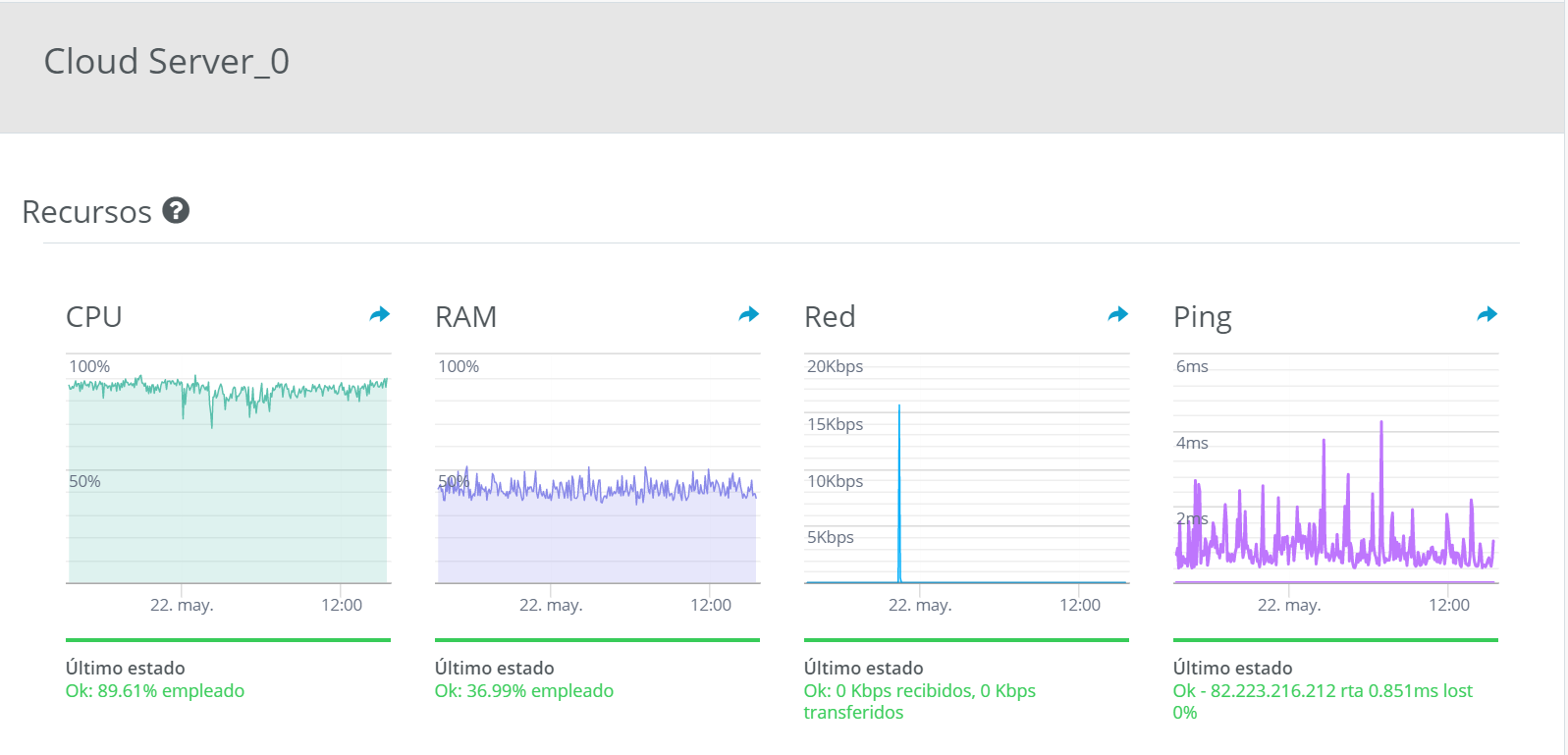Open the Red chart share arrow
The height and width of the screenshot is (755, 1568).
(x=1118, y=314)
